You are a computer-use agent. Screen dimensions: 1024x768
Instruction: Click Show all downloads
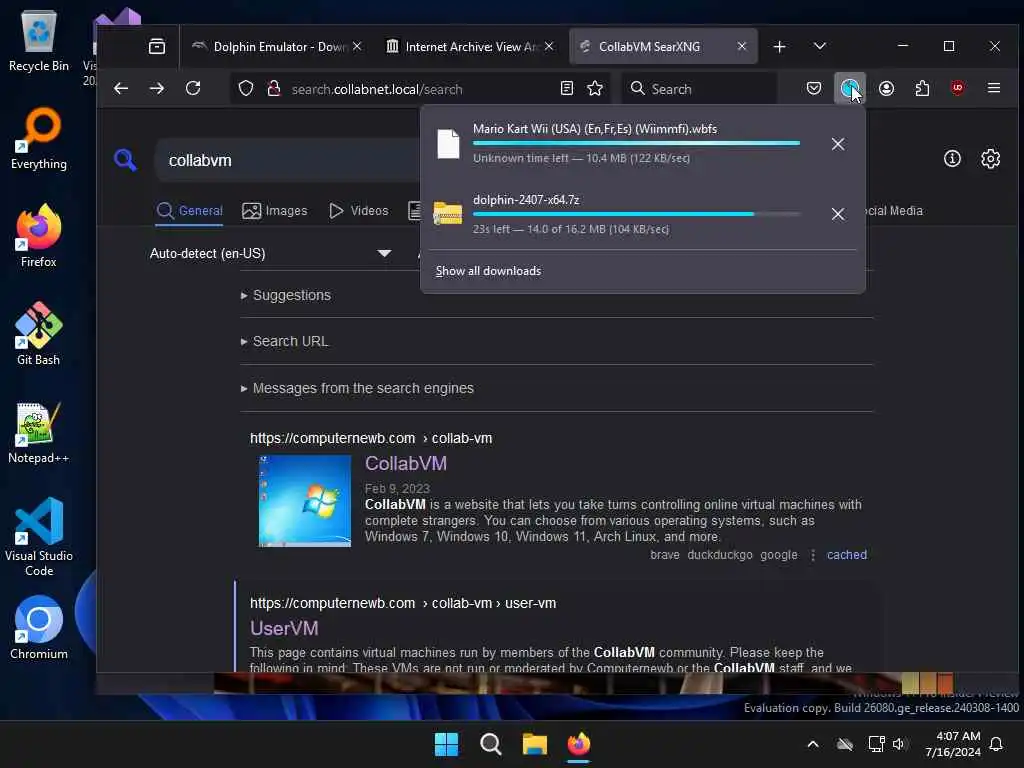[x=488, y=271]
